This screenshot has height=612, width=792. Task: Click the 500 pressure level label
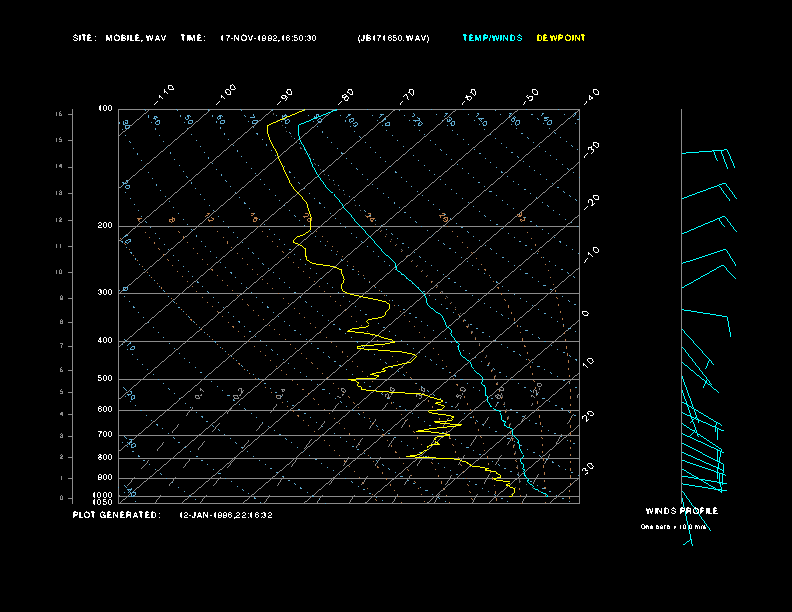pos(105,379)
